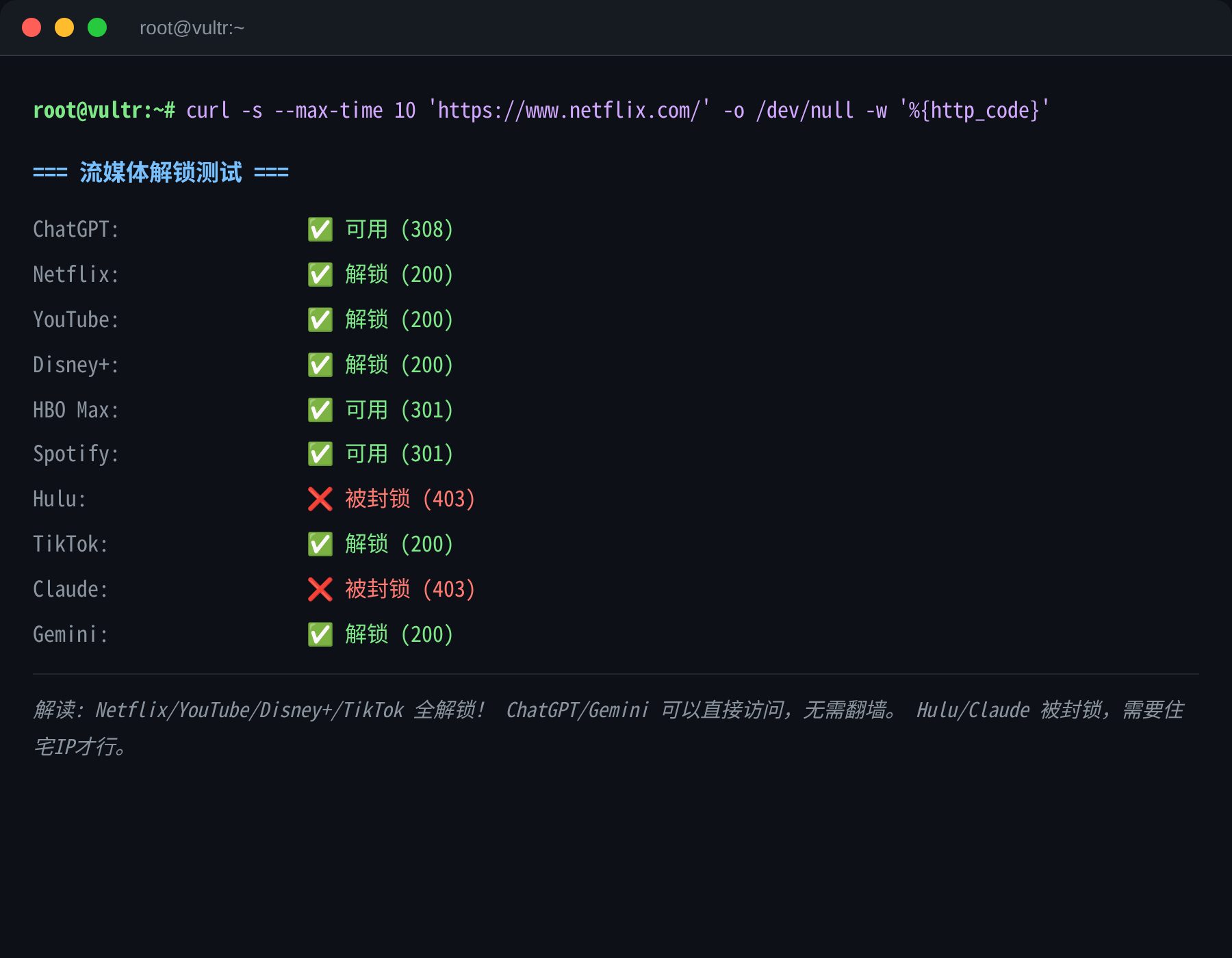Screen dimensions: 1232x958
Task: Click the 解锁 (200) result for TikTok
Action: 400,544
